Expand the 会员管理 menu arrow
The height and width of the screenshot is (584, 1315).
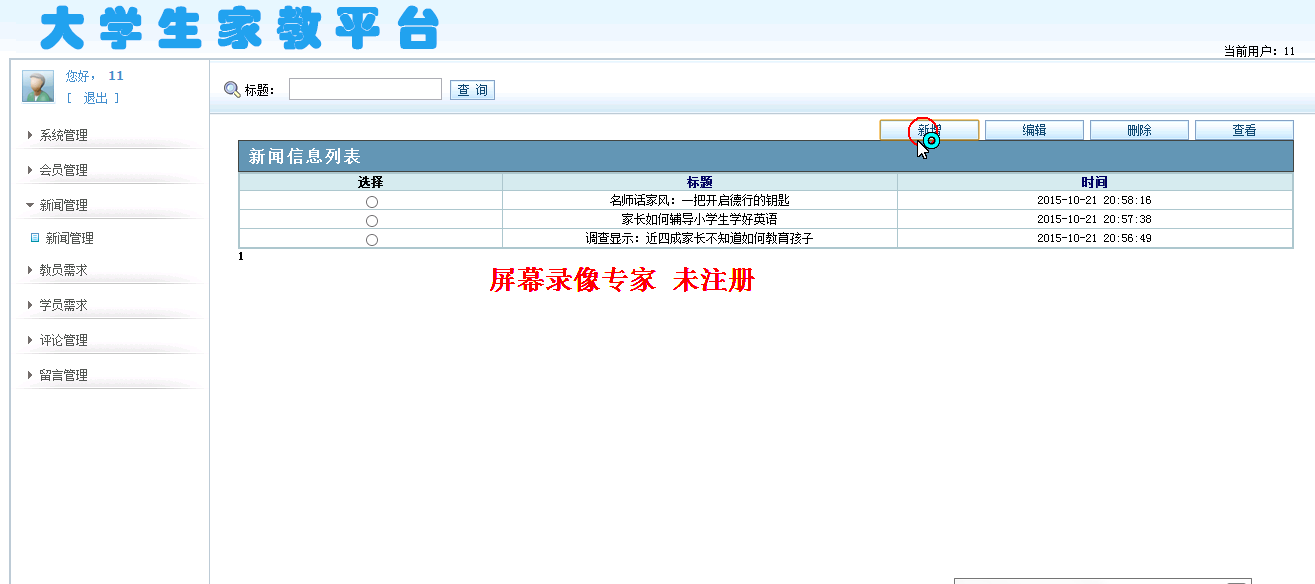30,170
